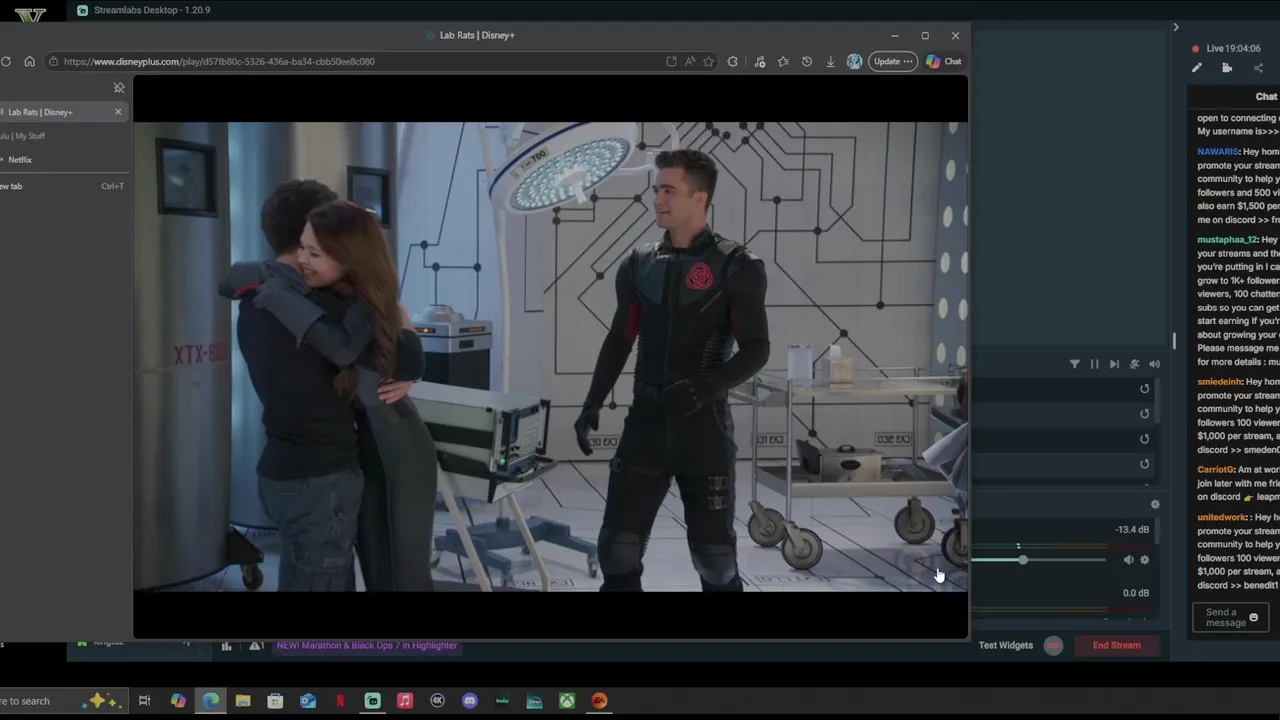Viewport: 1280px width, 720px height.
Task: Open unitedwork username in chat
Action: [1222, 518]
